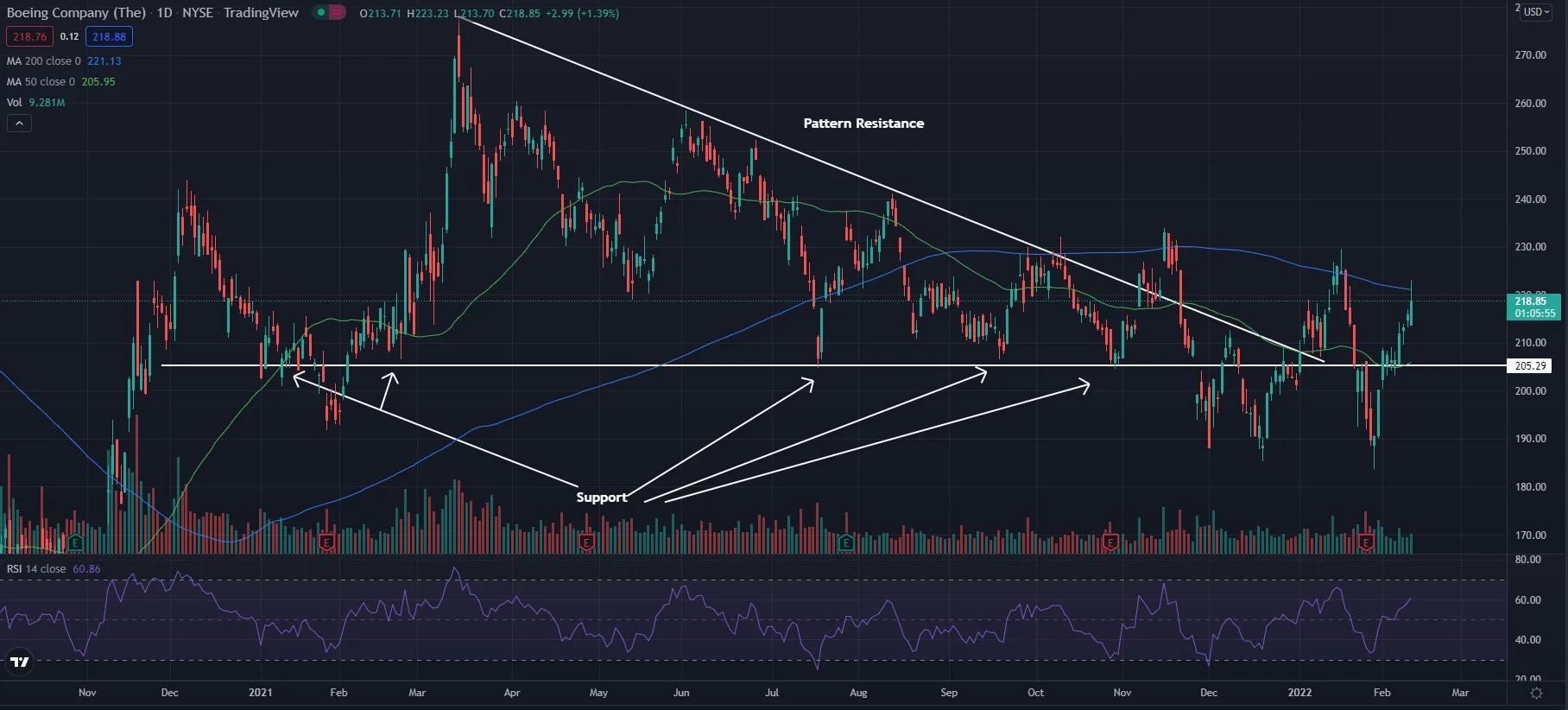
Task: Click the Jun label on time axis
Action: pos(681,693)
